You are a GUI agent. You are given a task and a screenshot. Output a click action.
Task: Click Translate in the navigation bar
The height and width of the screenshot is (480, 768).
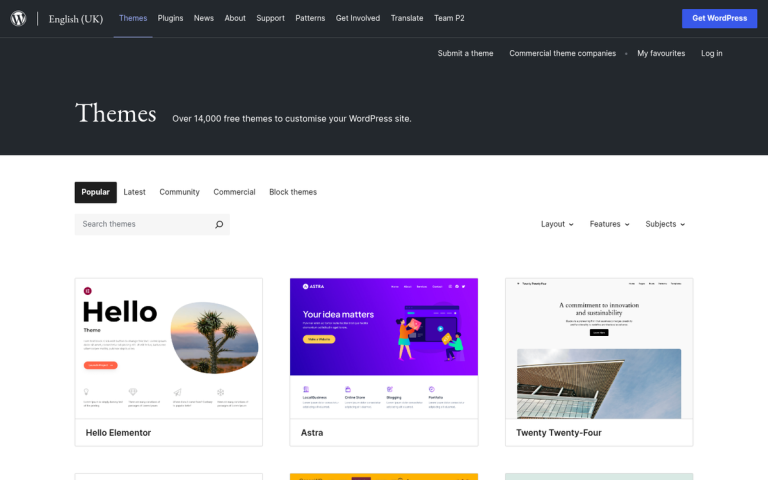click(407, 18)
